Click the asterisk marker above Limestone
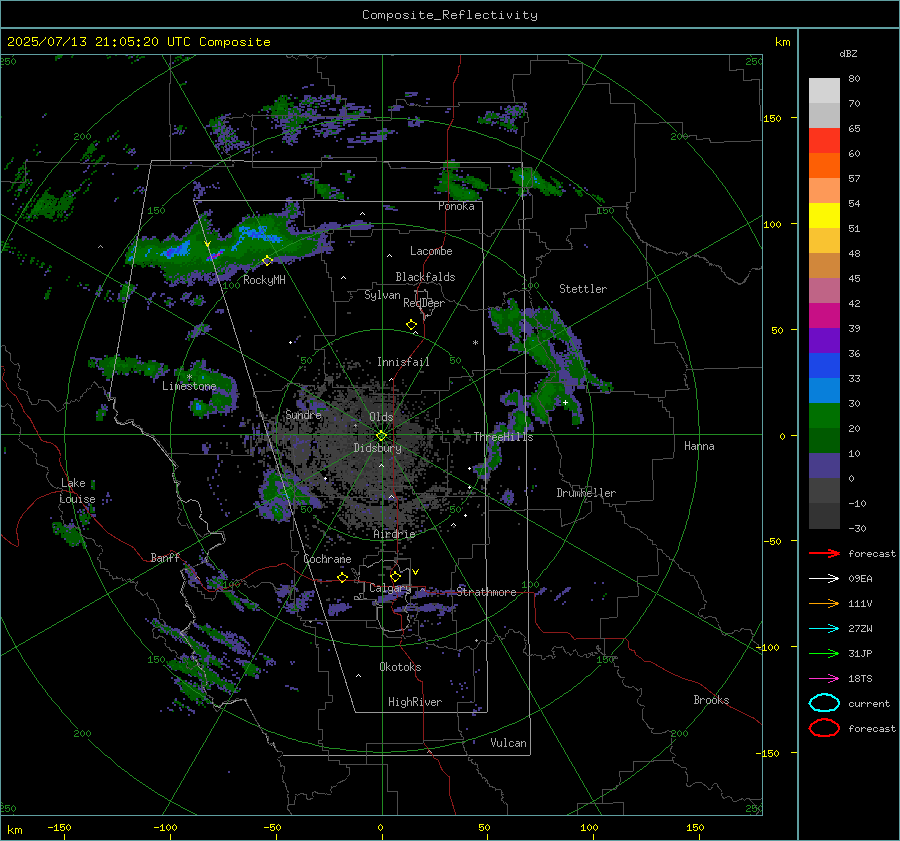Viewport: 900px width, 841px height. [x=189, y=377]
